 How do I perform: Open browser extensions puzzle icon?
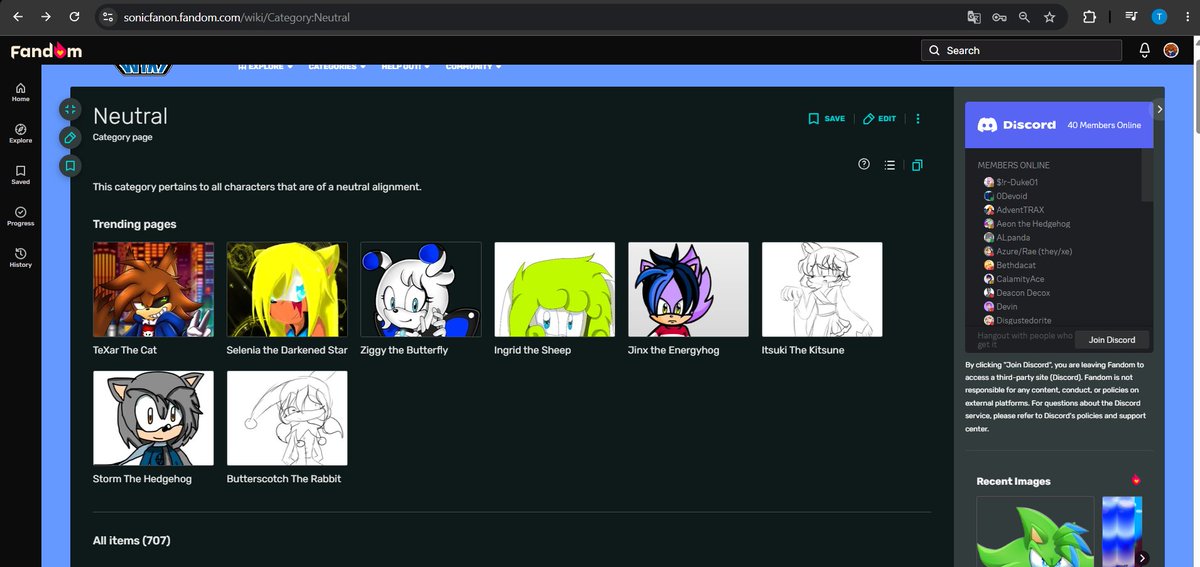coord(1090,17)
